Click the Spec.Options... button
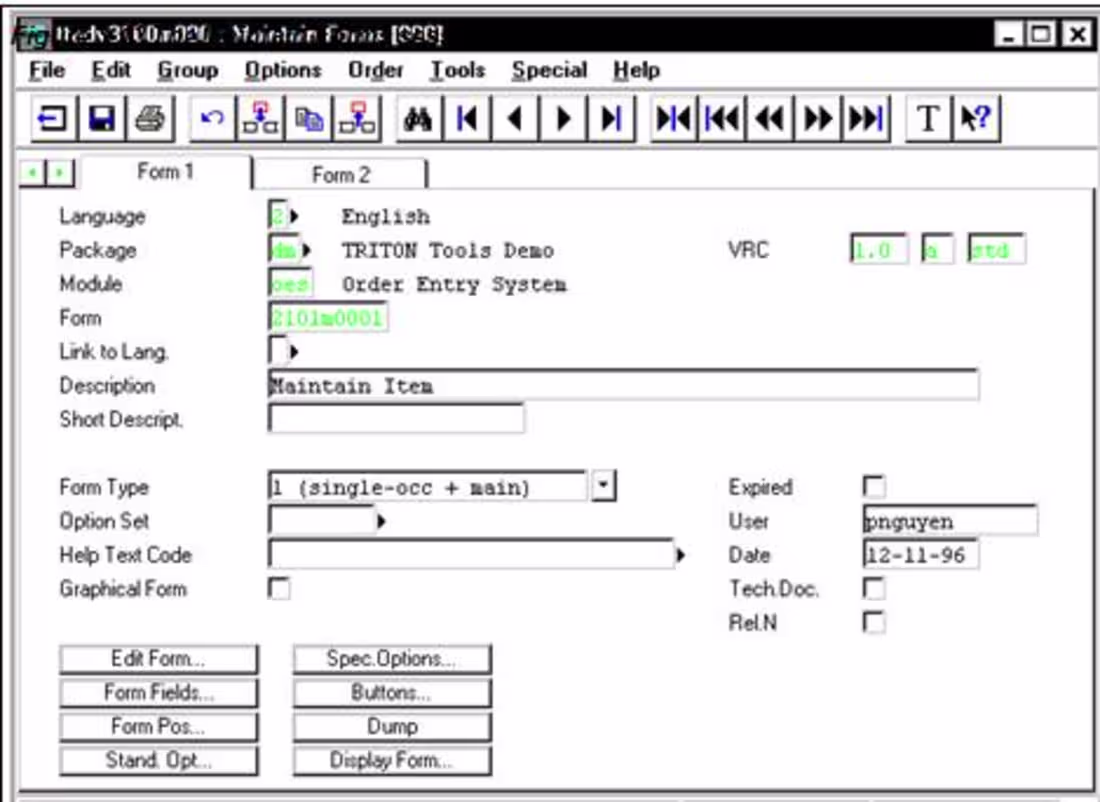The width and height of the screenshot is (1100, 802). pyautogui.click(x=391, y=659)
